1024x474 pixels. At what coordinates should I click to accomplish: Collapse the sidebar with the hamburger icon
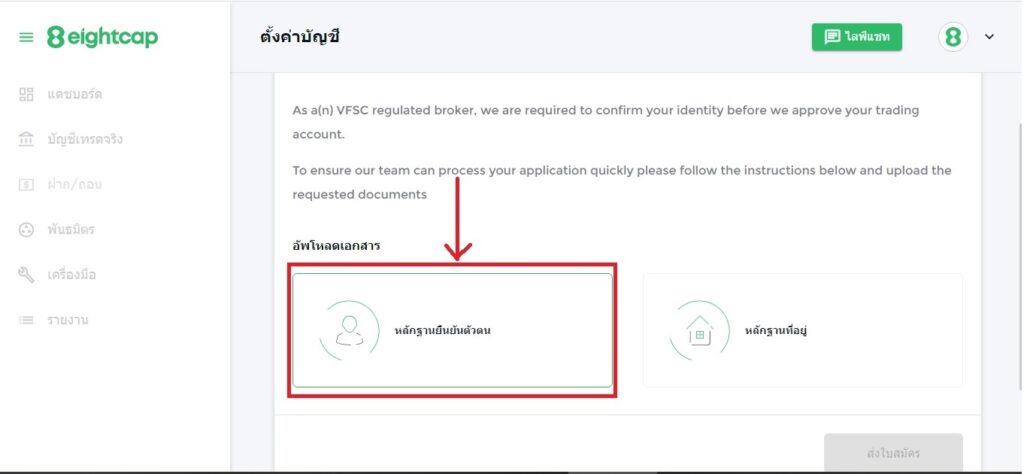tap(26, 37)
